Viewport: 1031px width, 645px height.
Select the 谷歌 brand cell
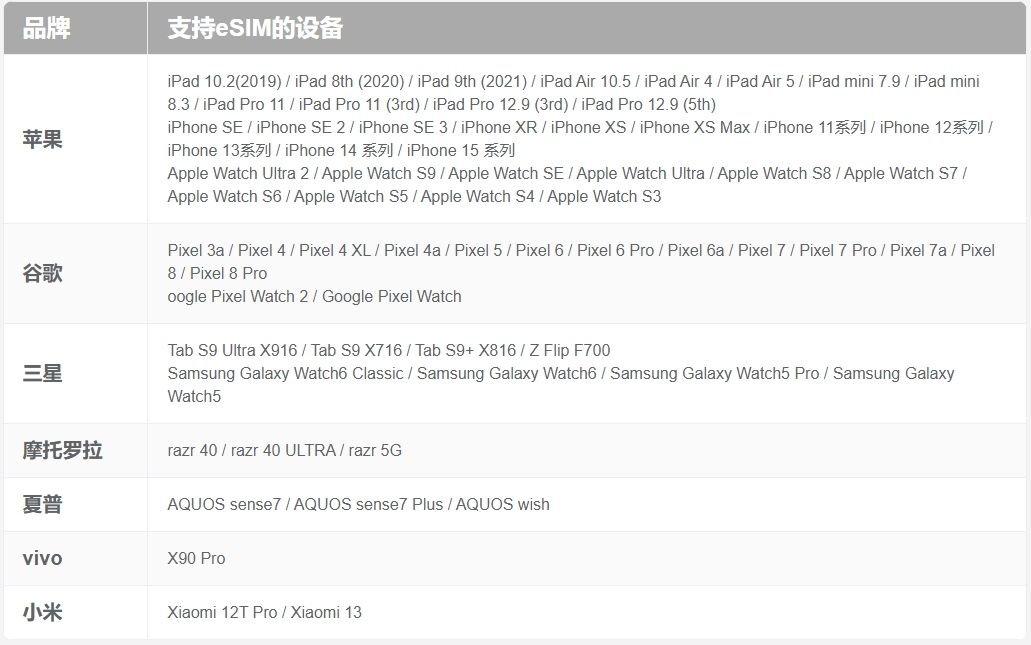43,273
